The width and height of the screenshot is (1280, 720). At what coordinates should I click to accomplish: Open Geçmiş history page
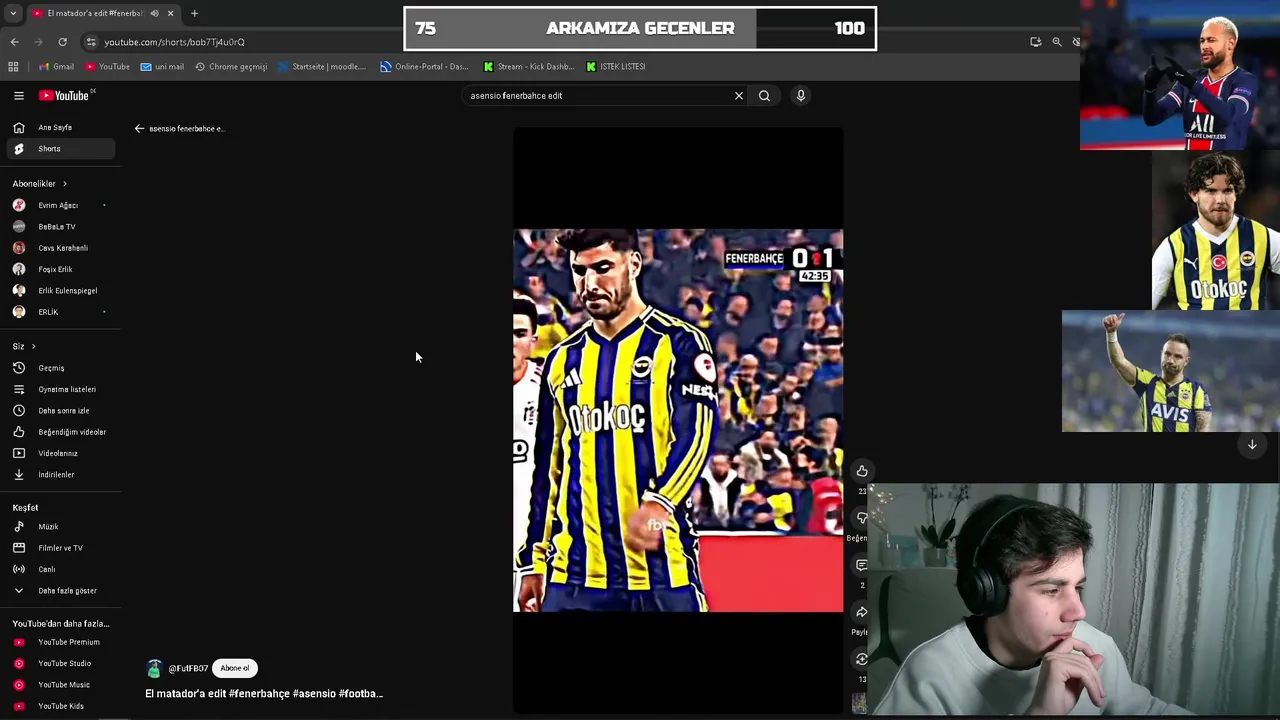(x=60, y=368)
